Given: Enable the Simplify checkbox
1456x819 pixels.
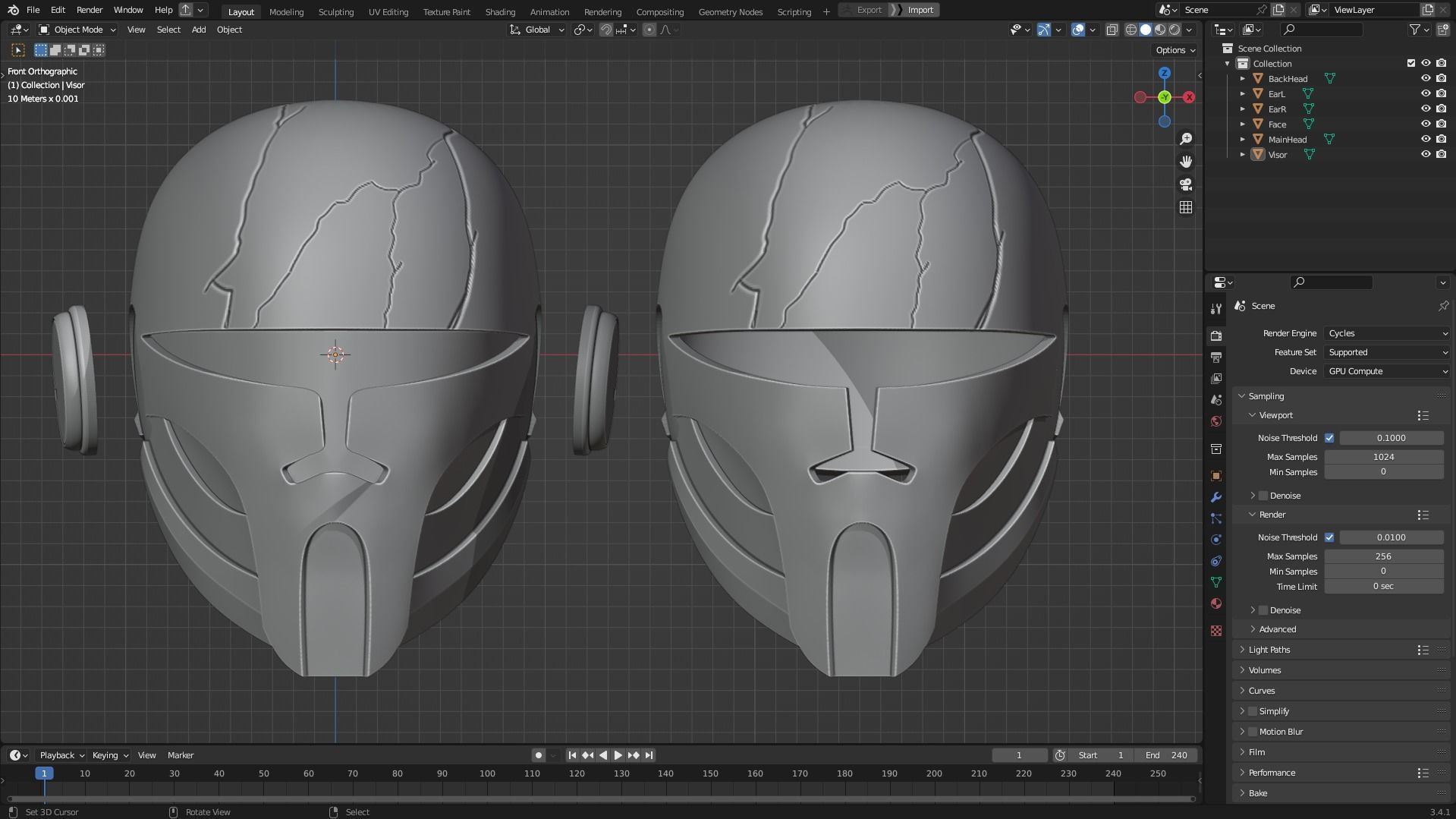Looking at the screenshot, I should tap(1253, 711).
